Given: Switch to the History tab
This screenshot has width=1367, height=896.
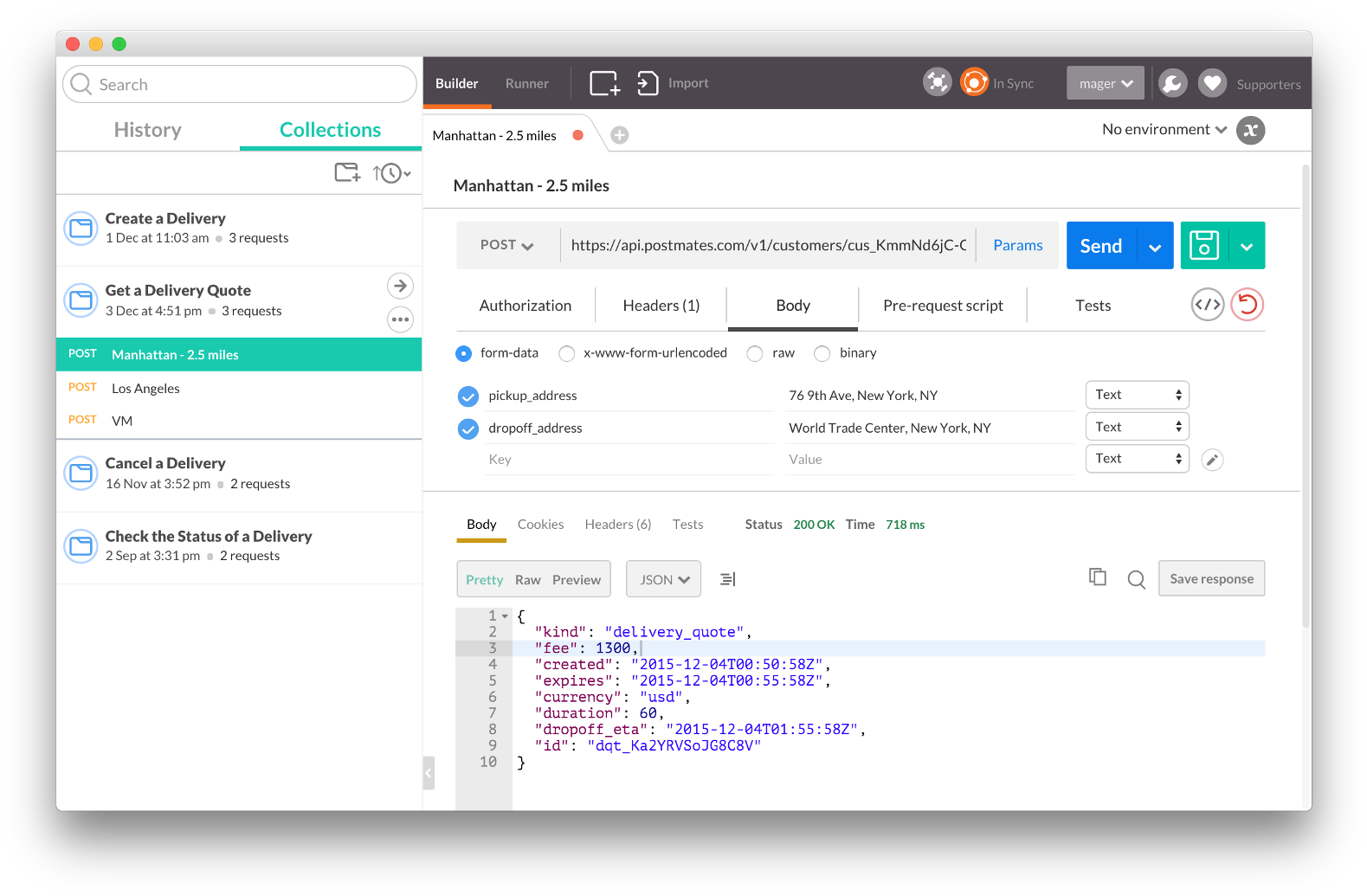Looking at the screenshot, I should [x=148, y=130].
